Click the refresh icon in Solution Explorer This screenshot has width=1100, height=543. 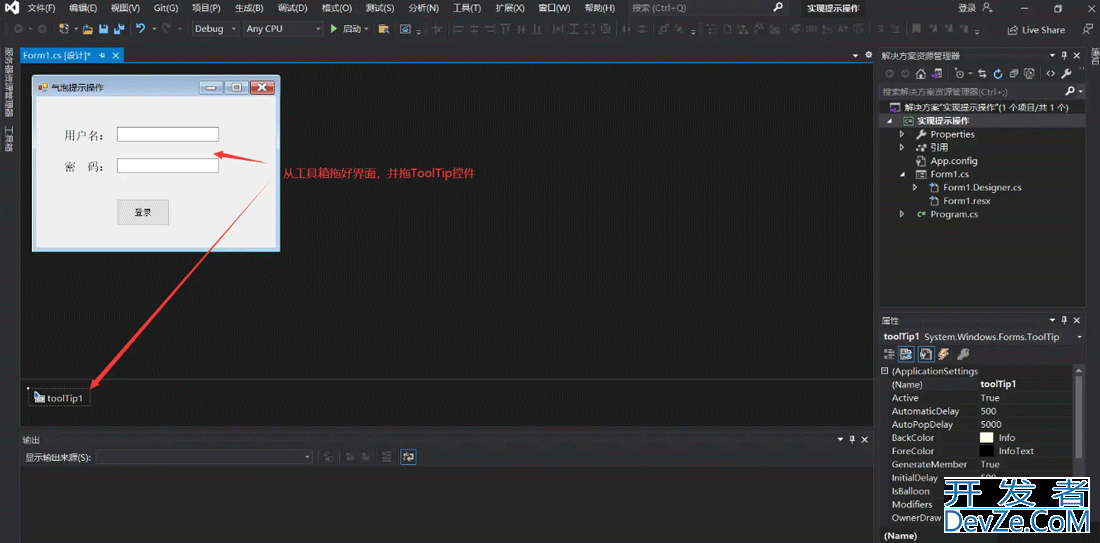pyautogui.click(x=998, y=74)
